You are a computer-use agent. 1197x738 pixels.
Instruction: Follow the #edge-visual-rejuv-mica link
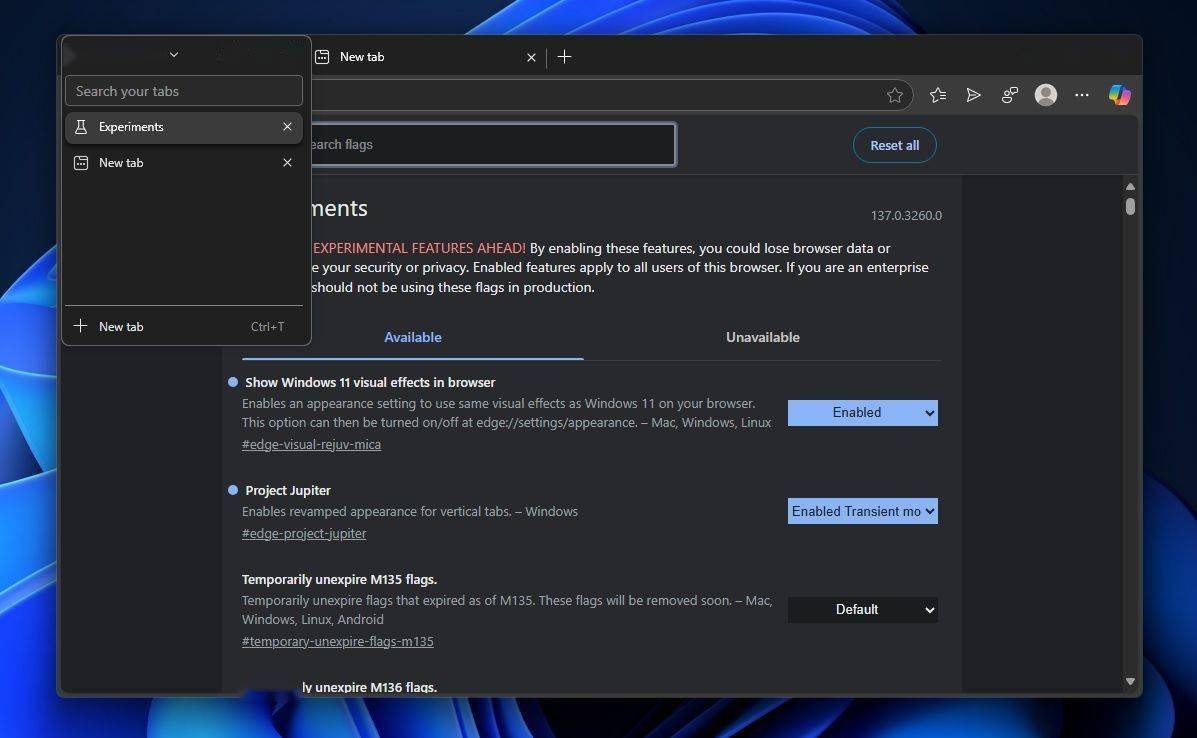point(311,444)
